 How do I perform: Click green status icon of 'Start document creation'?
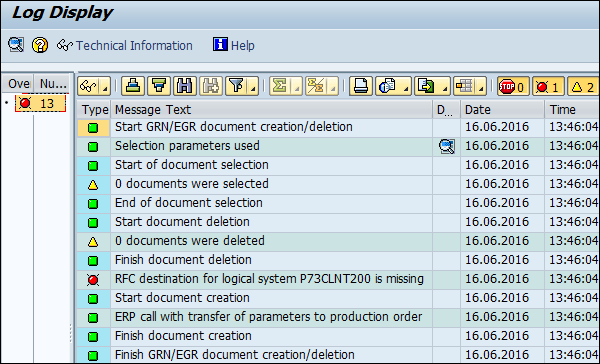93,299
